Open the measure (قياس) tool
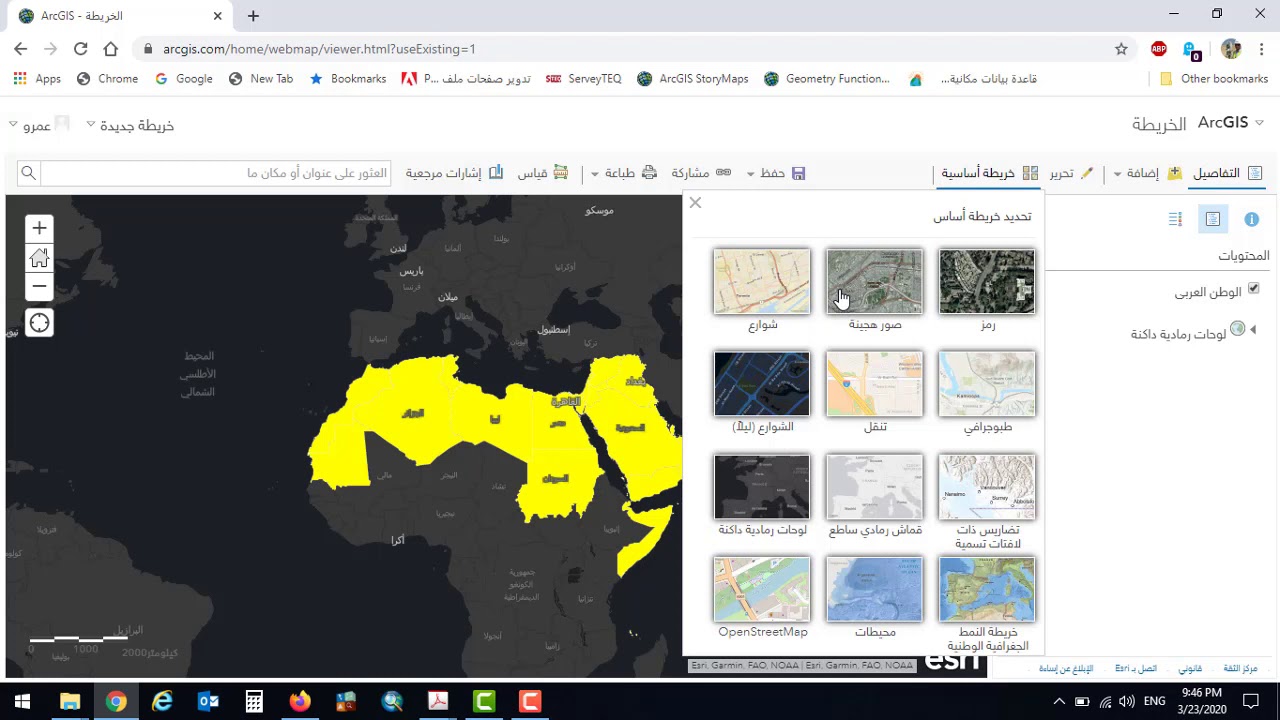 point(542,173)
